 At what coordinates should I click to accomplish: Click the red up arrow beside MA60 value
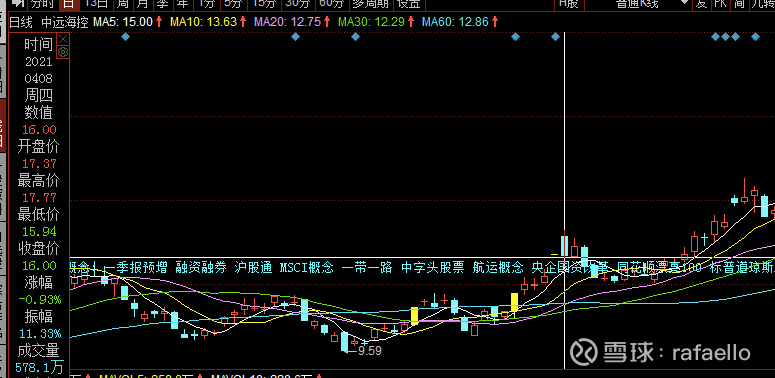point(495,22)
